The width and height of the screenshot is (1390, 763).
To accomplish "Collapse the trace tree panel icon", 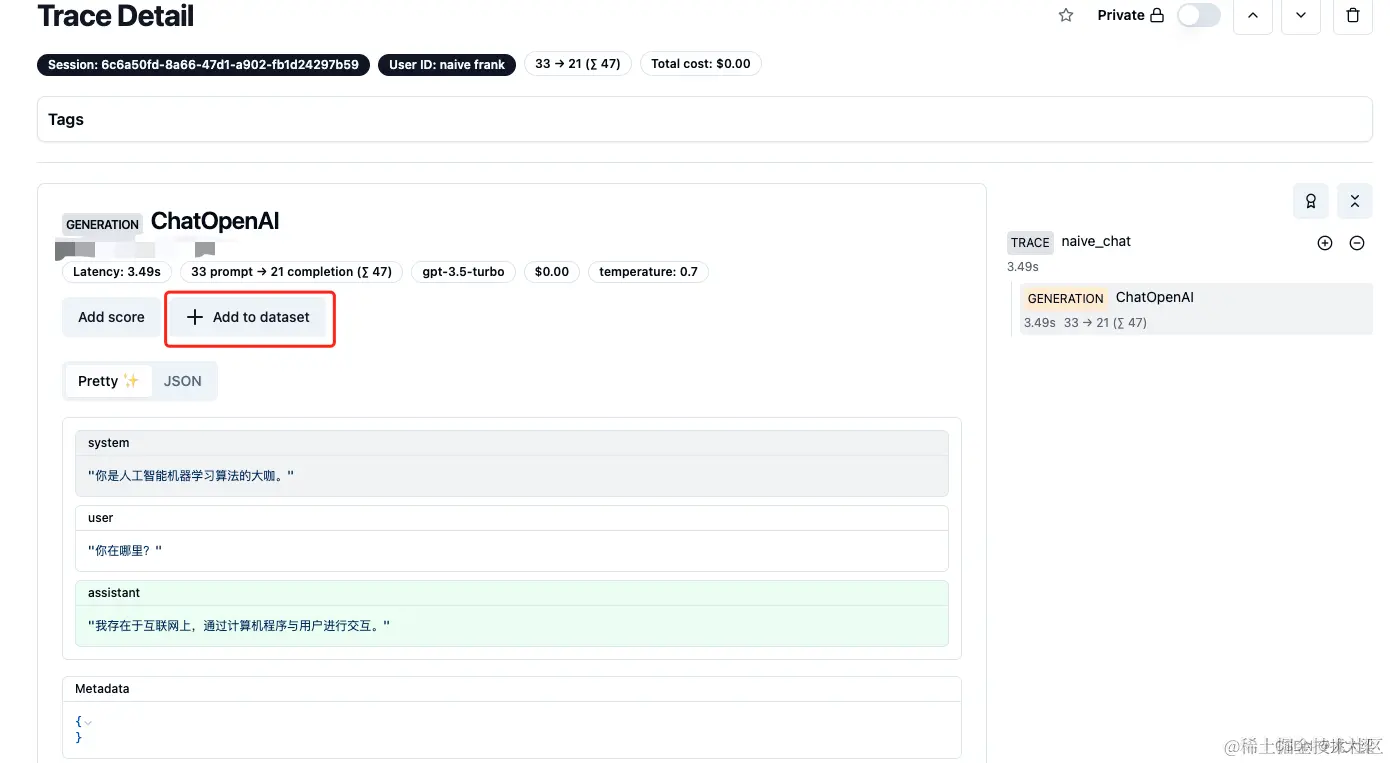I will point(1355,201).
